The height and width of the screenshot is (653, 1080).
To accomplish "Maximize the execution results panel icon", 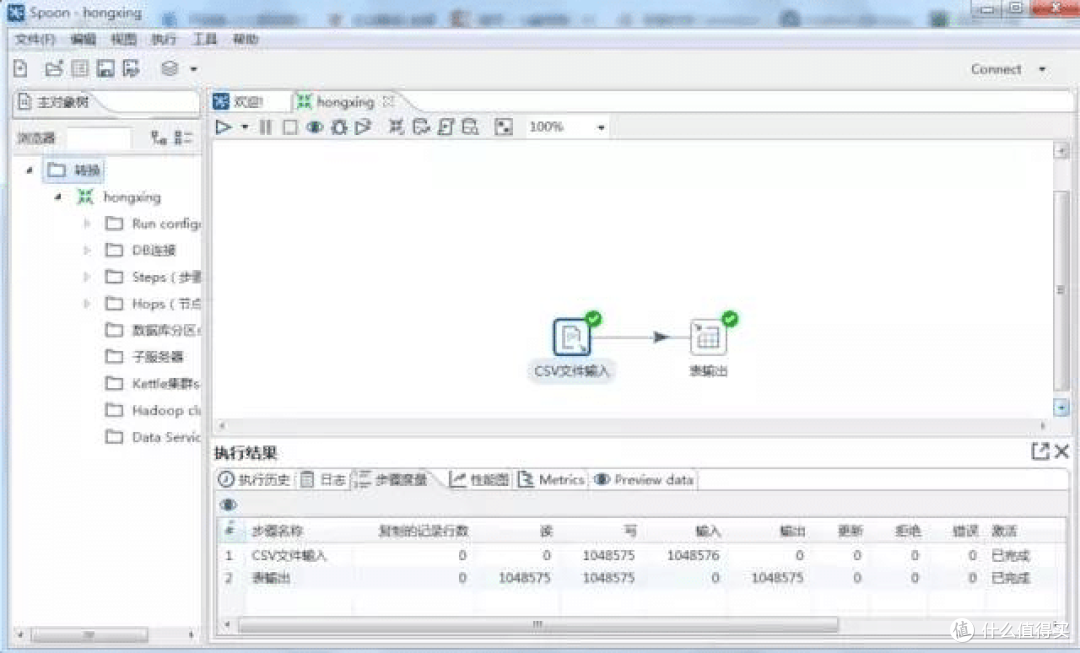I will click(x=1040, y=452).
